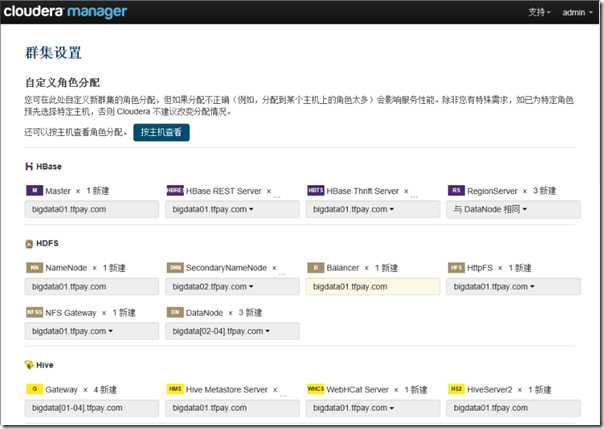Click the HBase REST Server role badge
604x429 pixels.
point(175,190)
